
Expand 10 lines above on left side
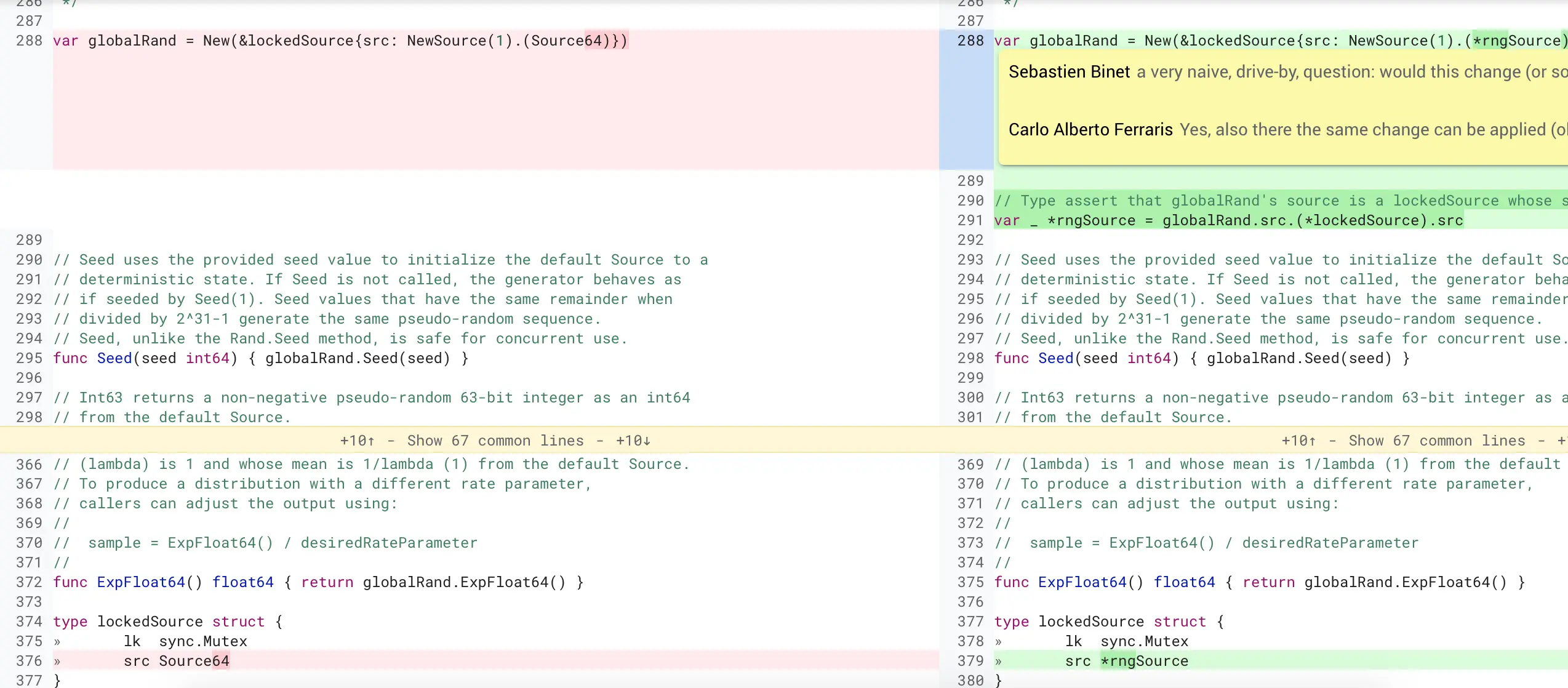click(357, 441)
